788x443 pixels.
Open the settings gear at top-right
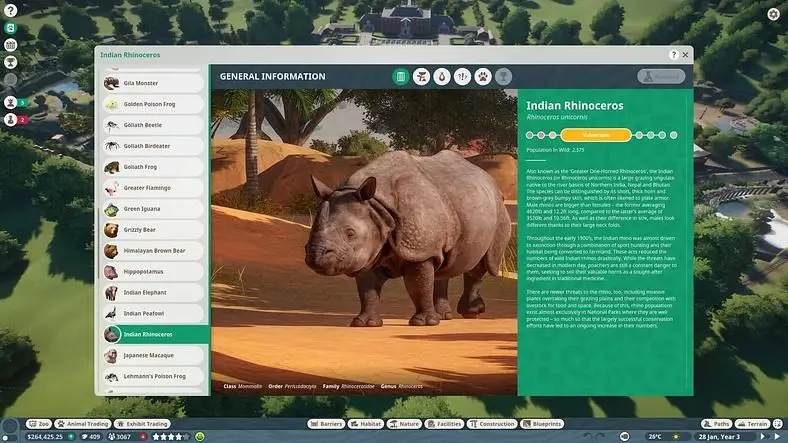click(773, 14)
